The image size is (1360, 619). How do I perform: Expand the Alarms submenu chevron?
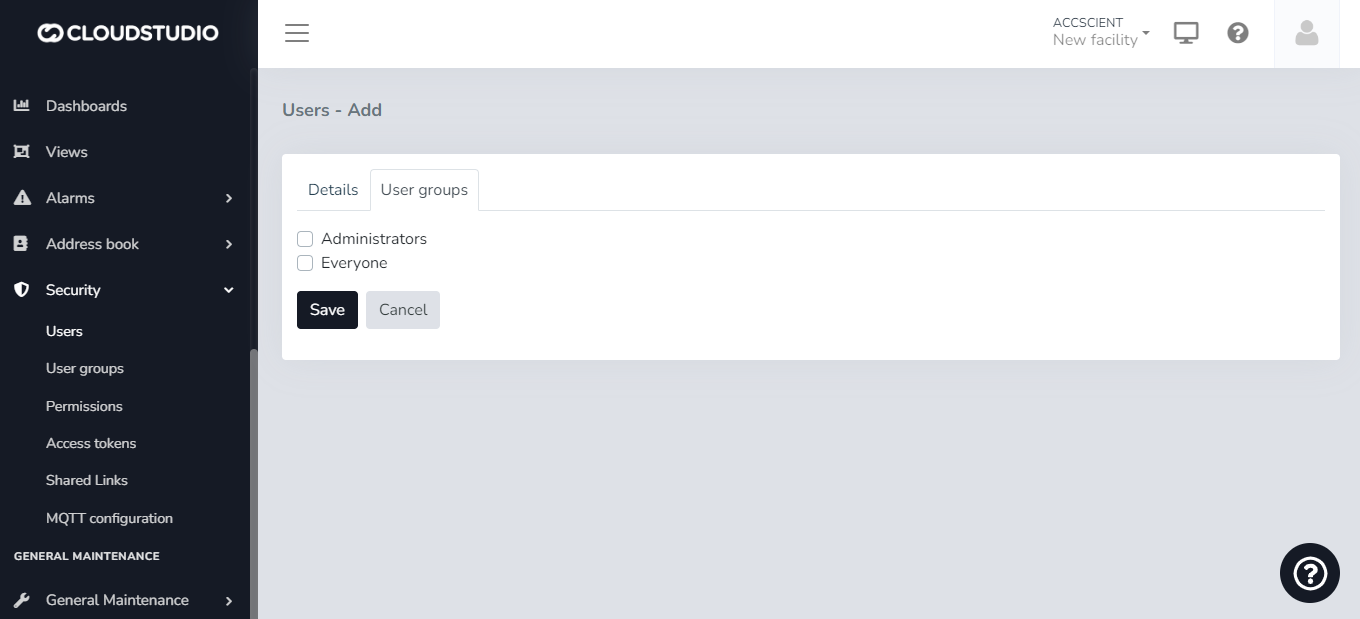tap(229, 198)
